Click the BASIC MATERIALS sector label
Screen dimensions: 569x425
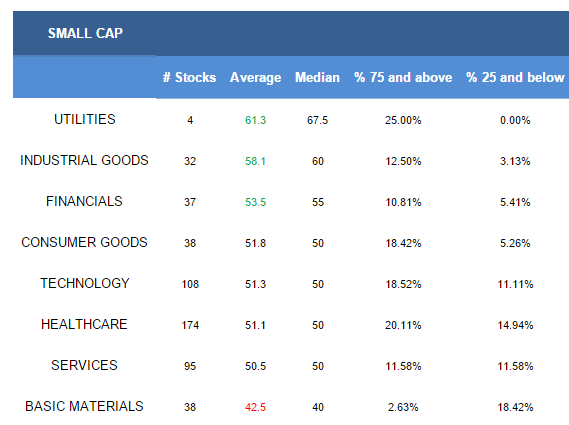click(84, 406)
